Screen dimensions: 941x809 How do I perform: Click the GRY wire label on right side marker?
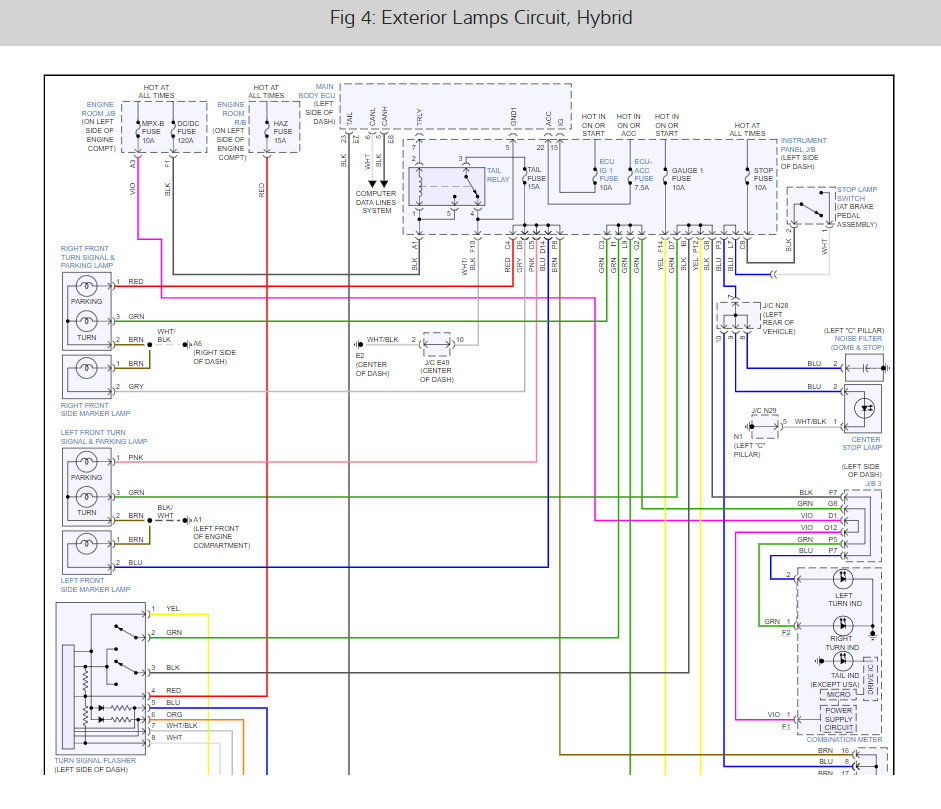(136, 386)
